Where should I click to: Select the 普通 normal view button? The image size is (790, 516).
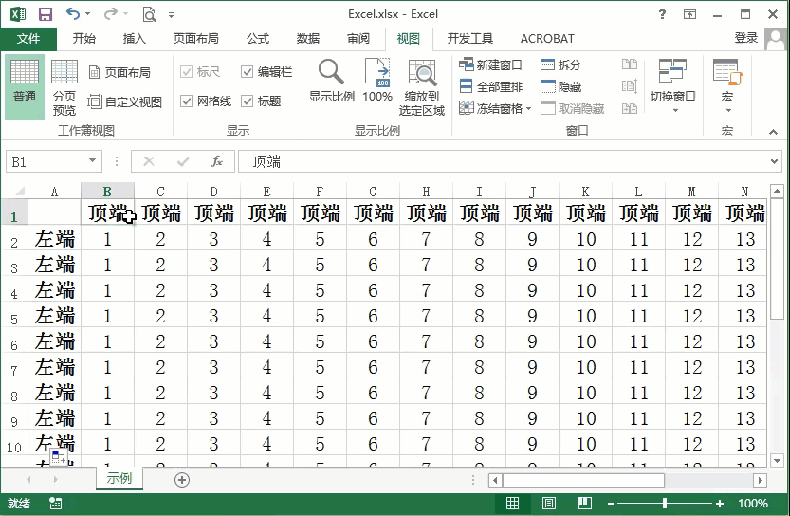(25, 87)
